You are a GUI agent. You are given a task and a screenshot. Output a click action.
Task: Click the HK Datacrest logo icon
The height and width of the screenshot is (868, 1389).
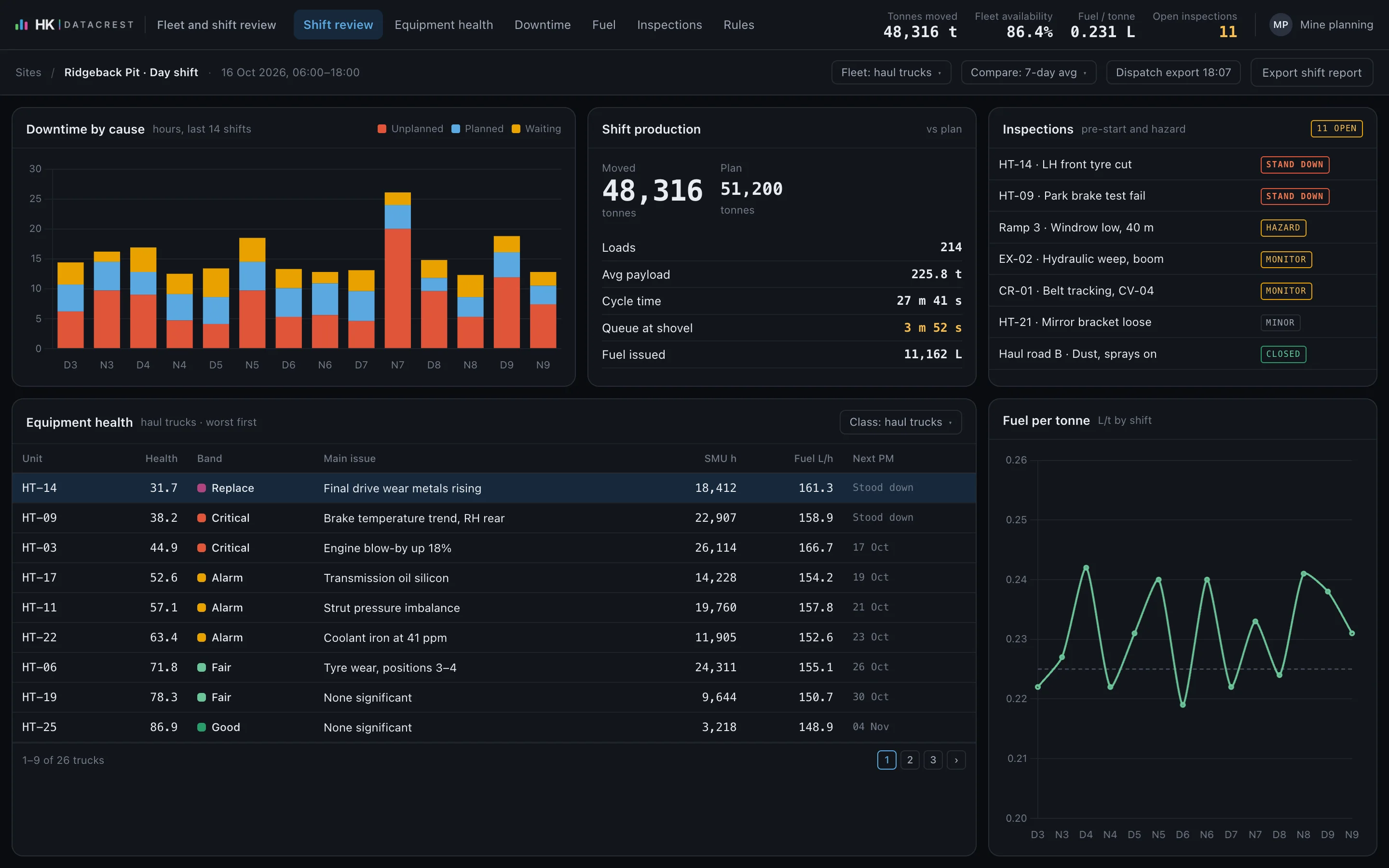(x=21, y=25)
